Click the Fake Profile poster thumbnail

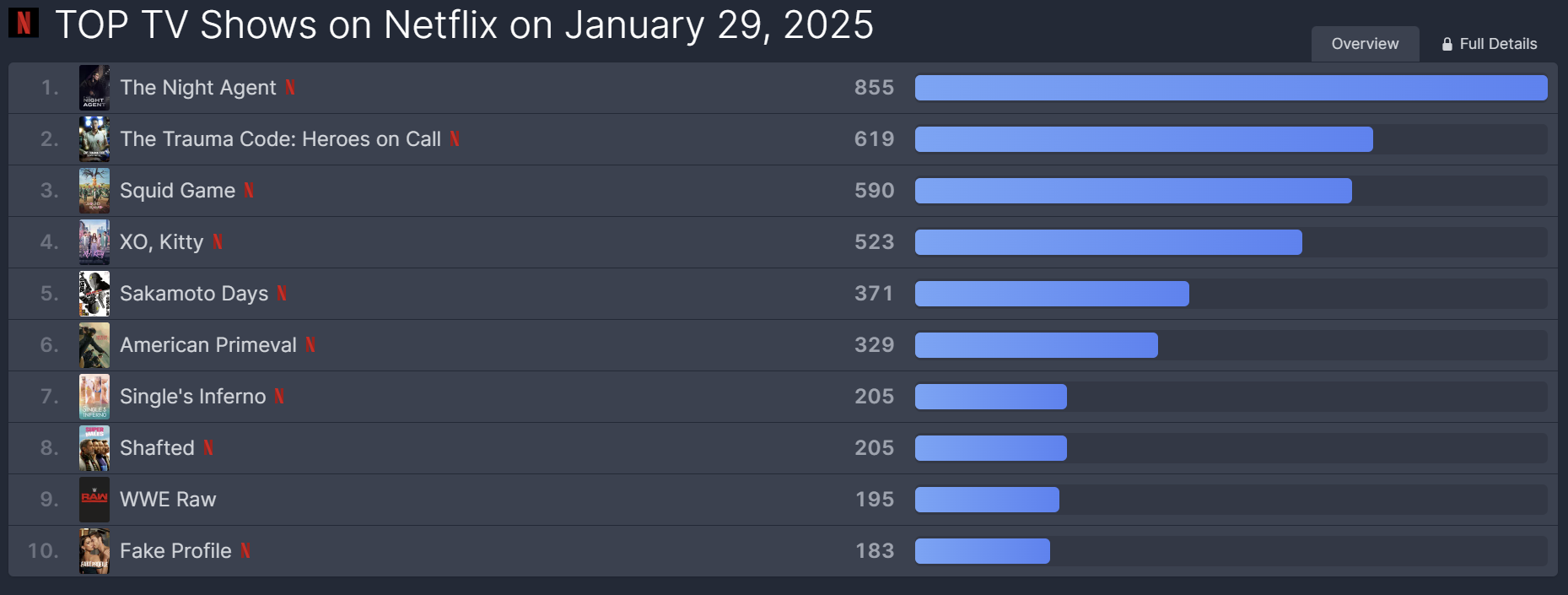tap(94, 551)
